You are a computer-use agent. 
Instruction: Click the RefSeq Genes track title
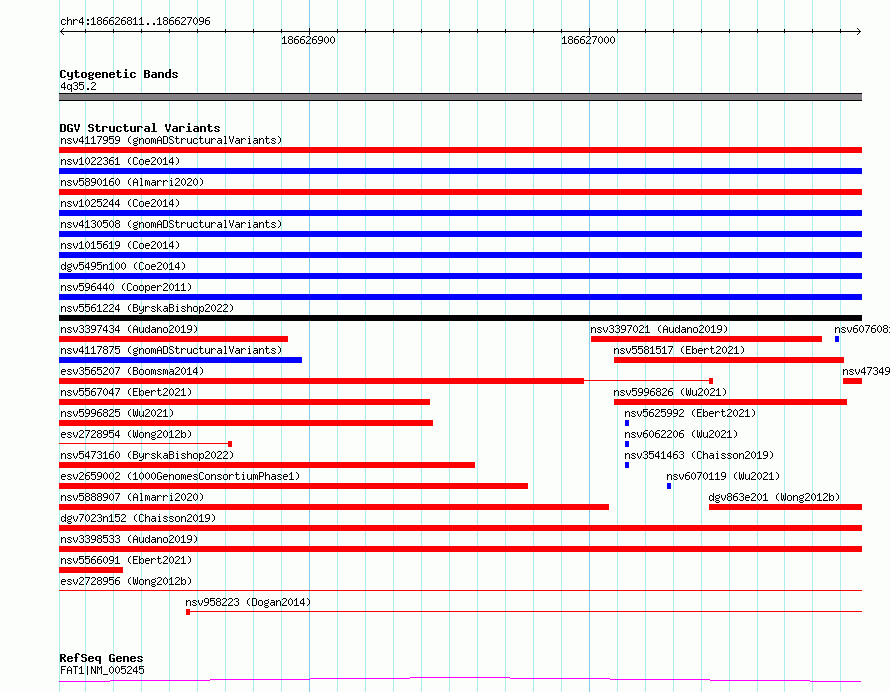101,658
